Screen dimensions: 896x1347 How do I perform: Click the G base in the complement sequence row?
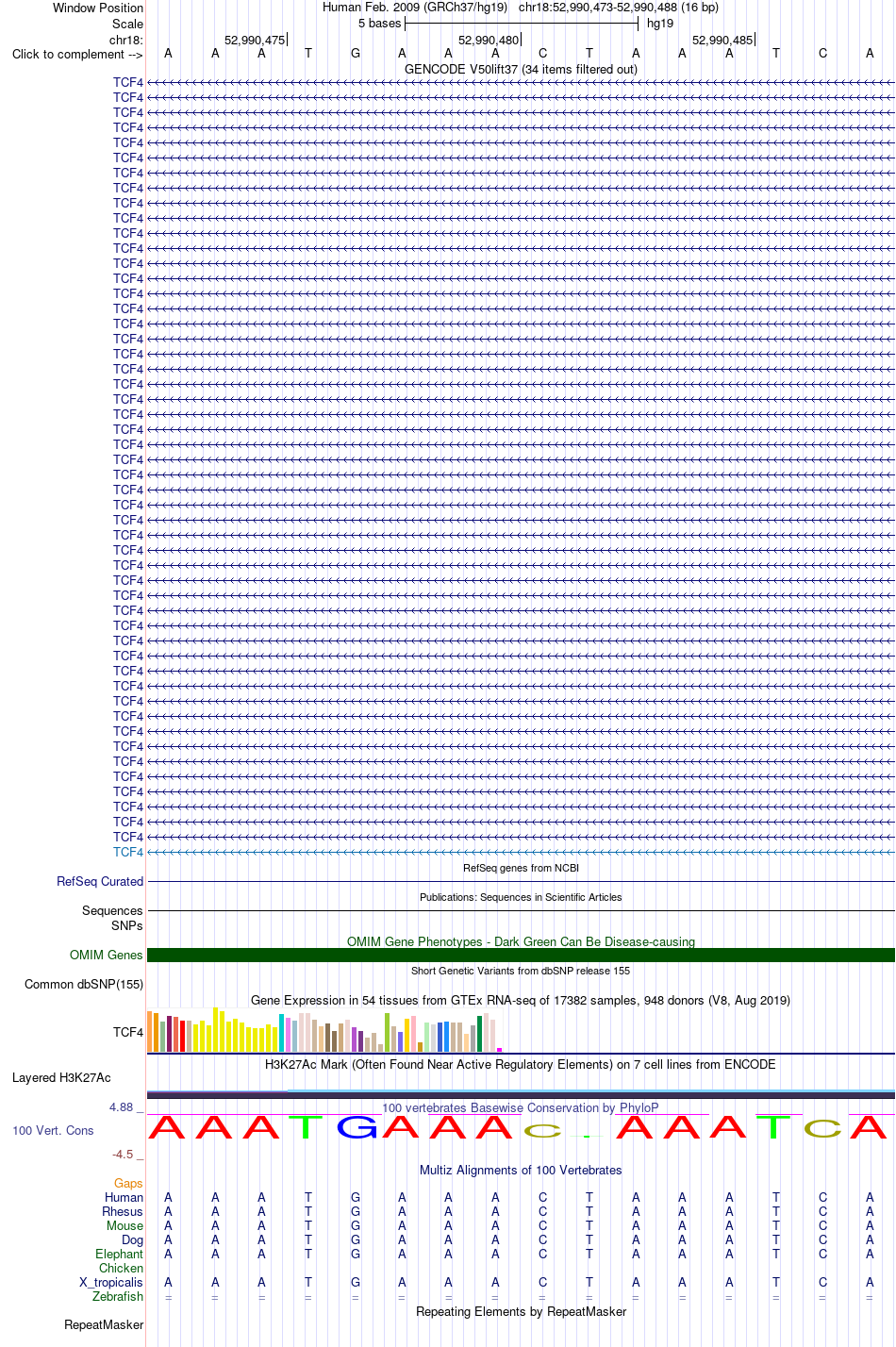point(356,54)
